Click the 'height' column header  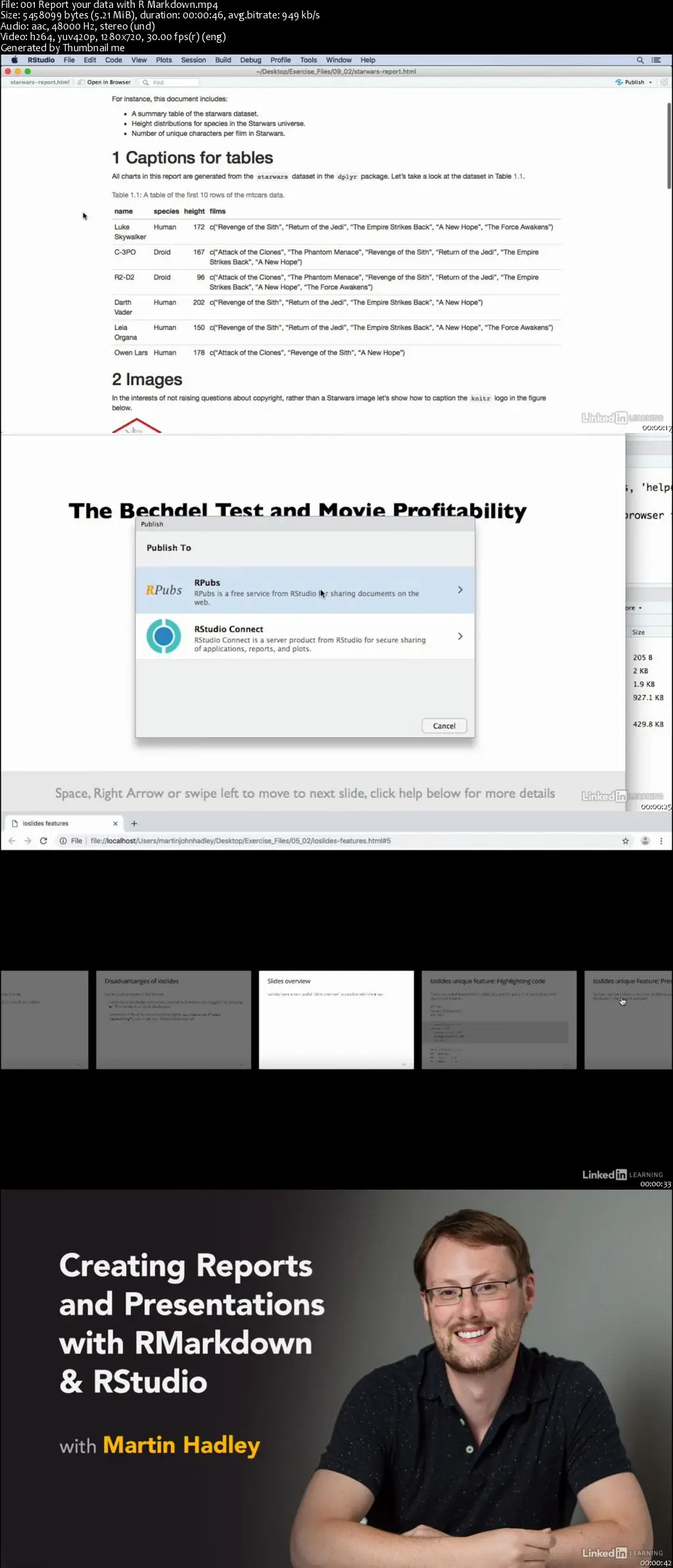click(x=195, y=212)
